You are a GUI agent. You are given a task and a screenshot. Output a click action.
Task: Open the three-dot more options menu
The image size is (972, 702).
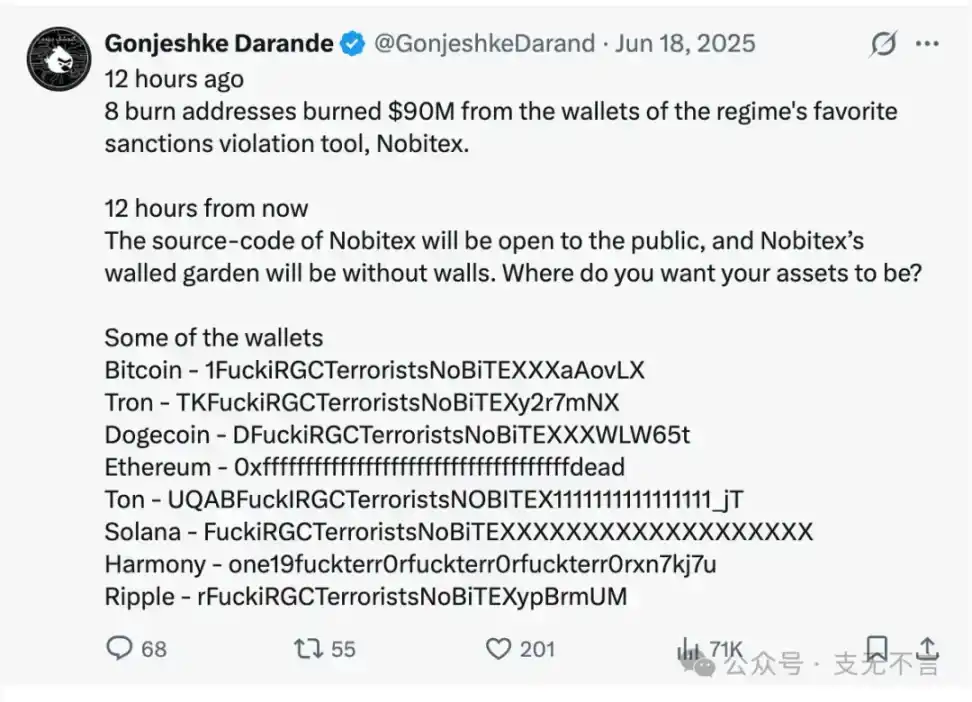(x=927, y=43)
